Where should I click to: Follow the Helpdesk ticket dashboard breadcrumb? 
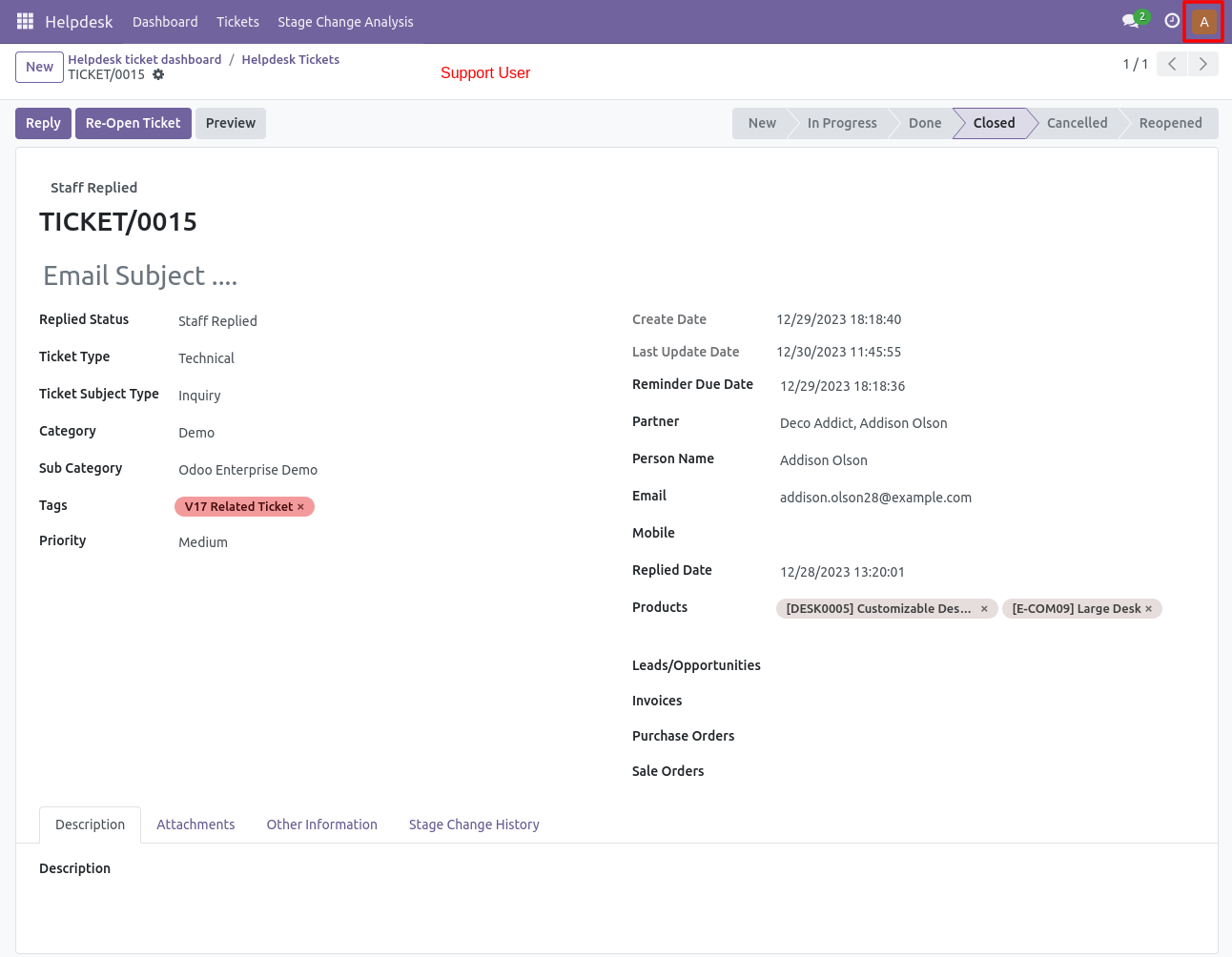click(145, 59)
